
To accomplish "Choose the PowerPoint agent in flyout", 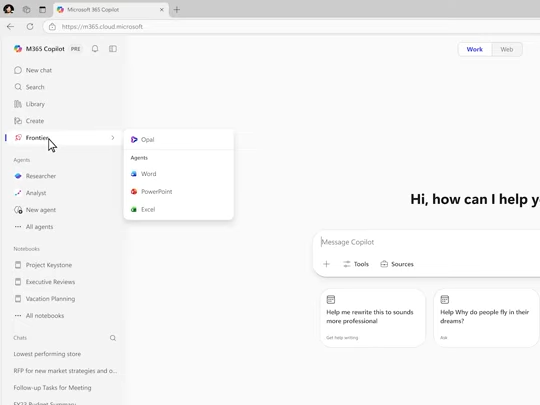I will click(179, 191).
